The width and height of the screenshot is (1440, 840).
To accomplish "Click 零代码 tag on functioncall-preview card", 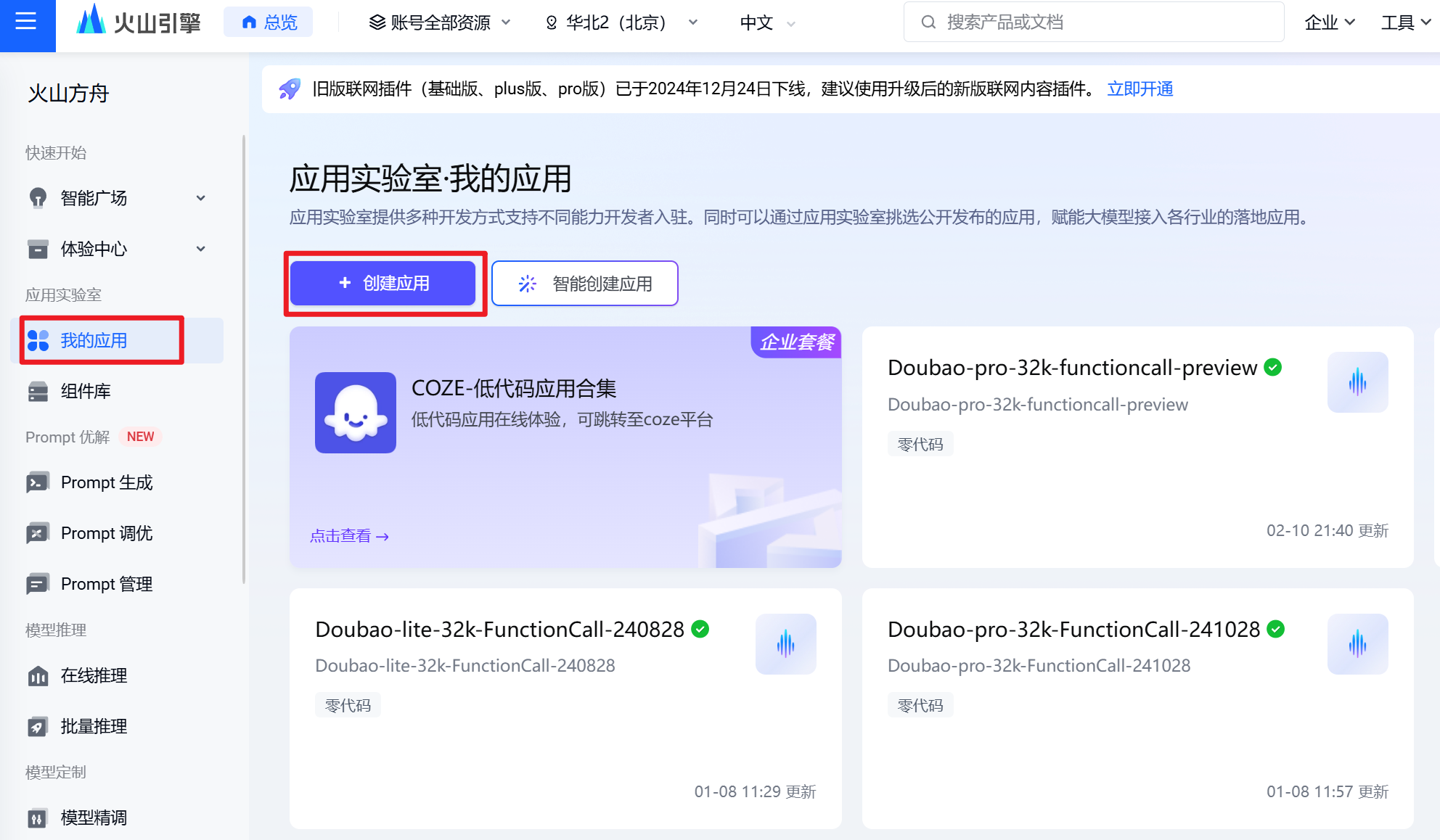I will pyautogui.click(x=920, y=444).
